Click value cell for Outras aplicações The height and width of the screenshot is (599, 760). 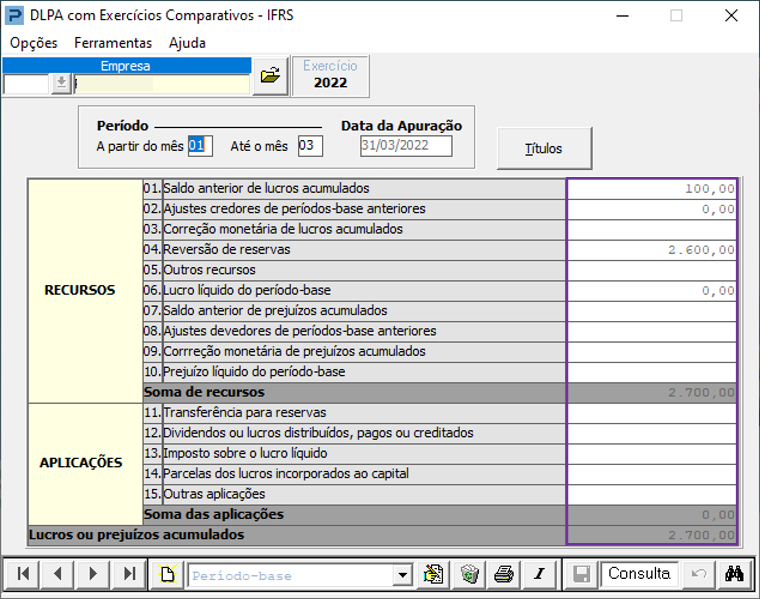point(652,494)
